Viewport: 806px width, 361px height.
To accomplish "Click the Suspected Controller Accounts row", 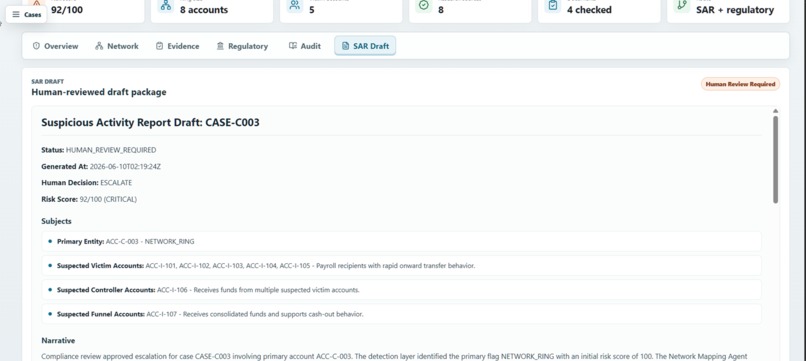I will 401,290.
